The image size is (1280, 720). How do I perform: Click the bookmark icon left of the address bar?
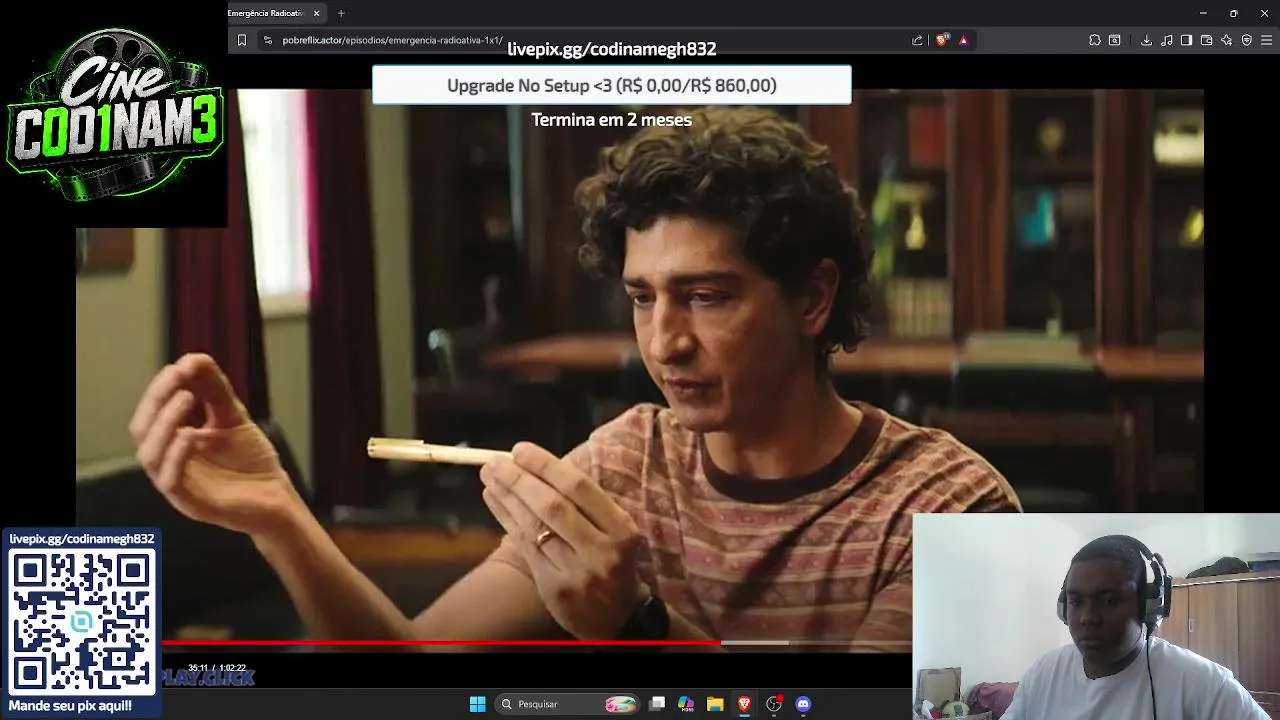tap(241, 40)
